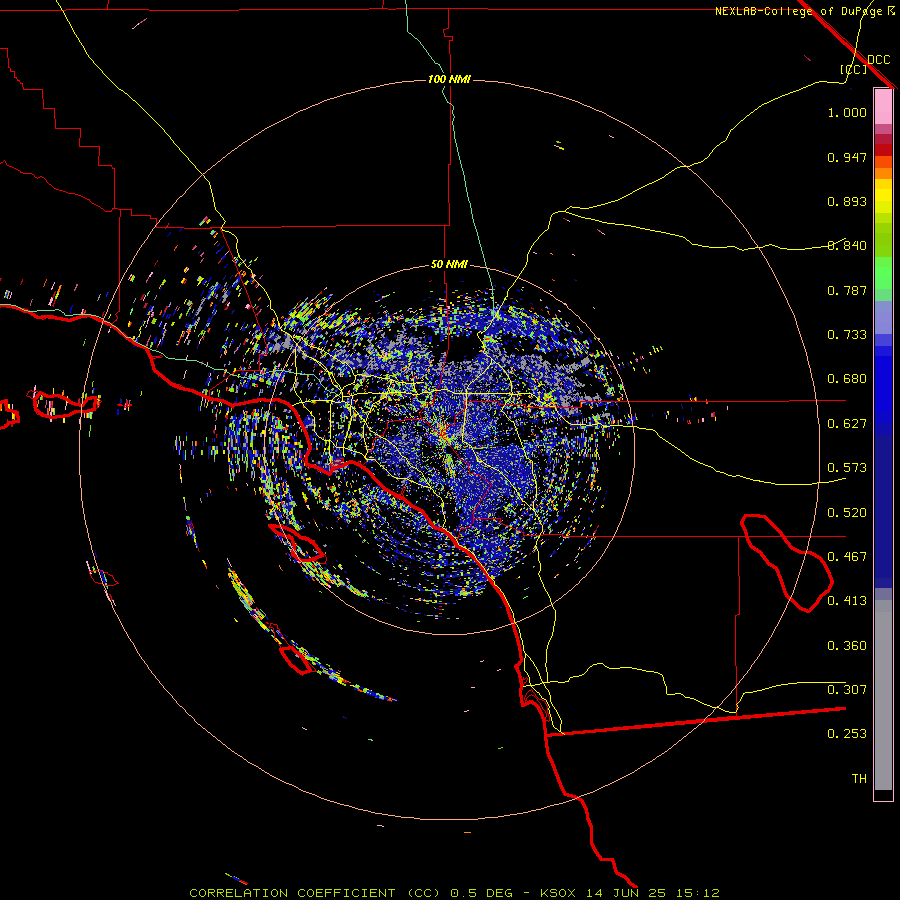
Task: Click the CORRELATION COEFFICIENT caption title
Action: pos(292,893)
